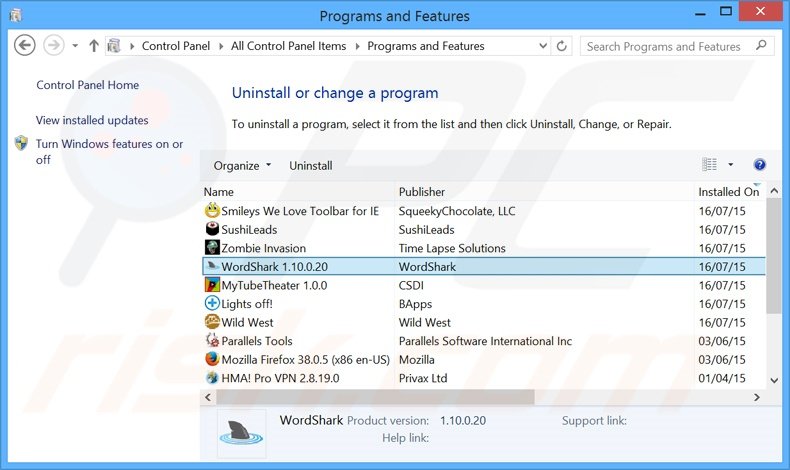Click Privax Ltd publisher cell
This screenshot has width=790, height=470.
click(x=423, y=378)
